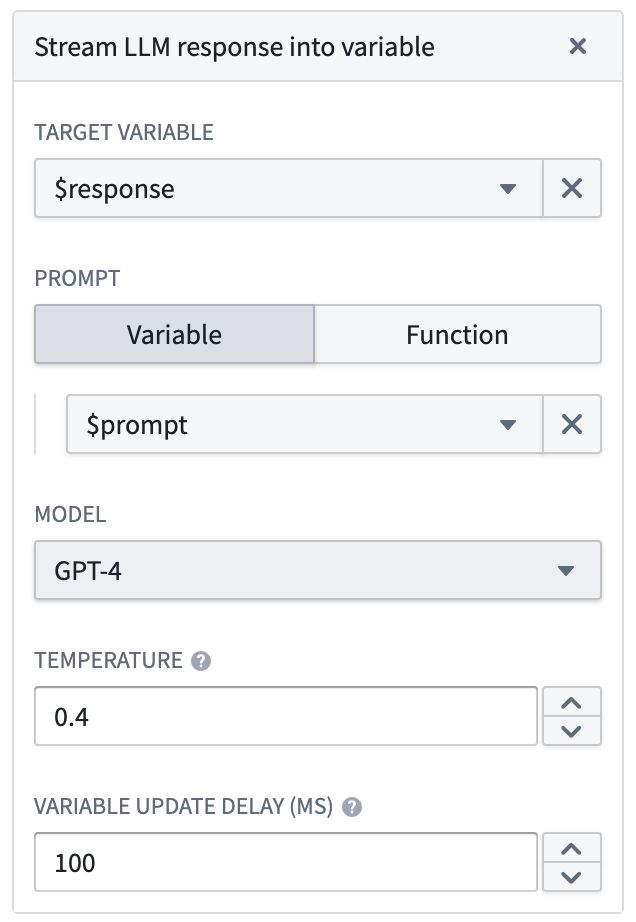This screenshot has height=922, width=636.
Task: Click the Target Variable label
Action: pos(124,132)
